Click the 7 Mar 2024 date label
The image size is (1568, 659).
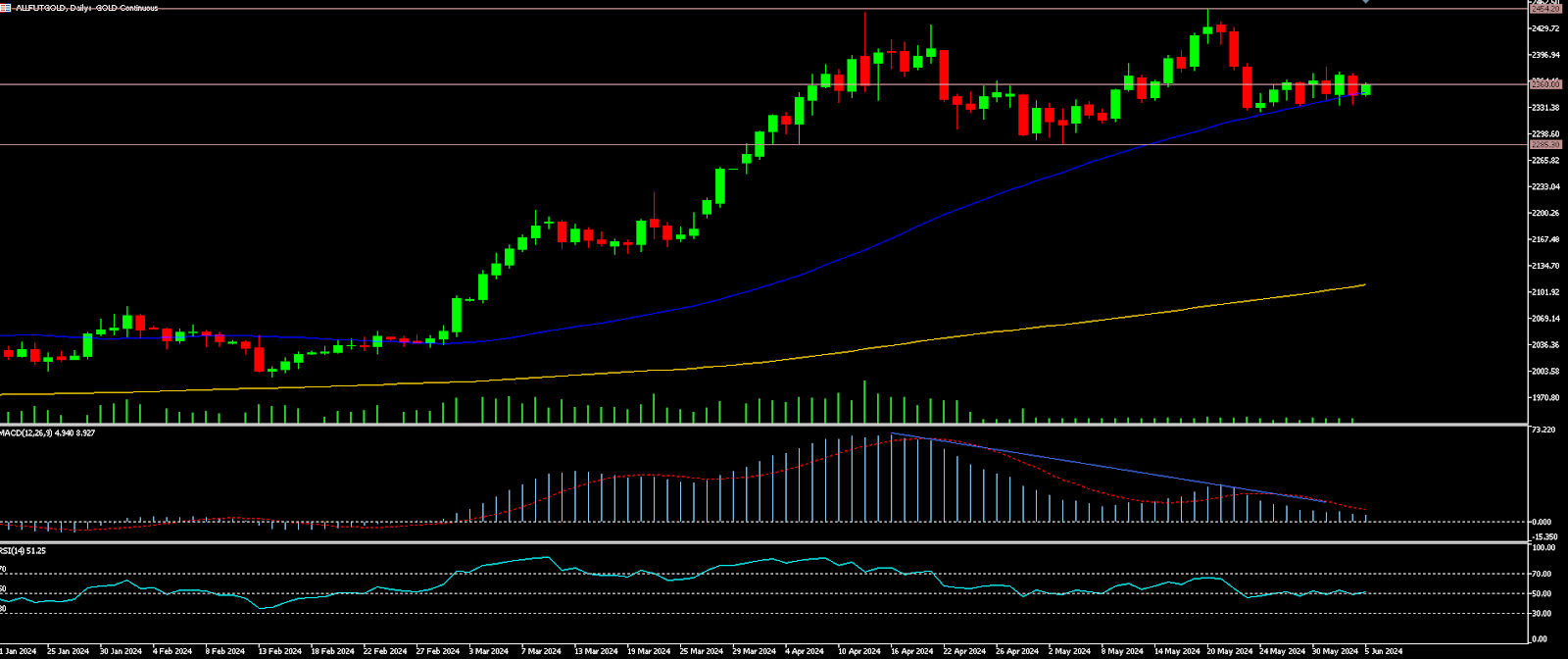541,651
